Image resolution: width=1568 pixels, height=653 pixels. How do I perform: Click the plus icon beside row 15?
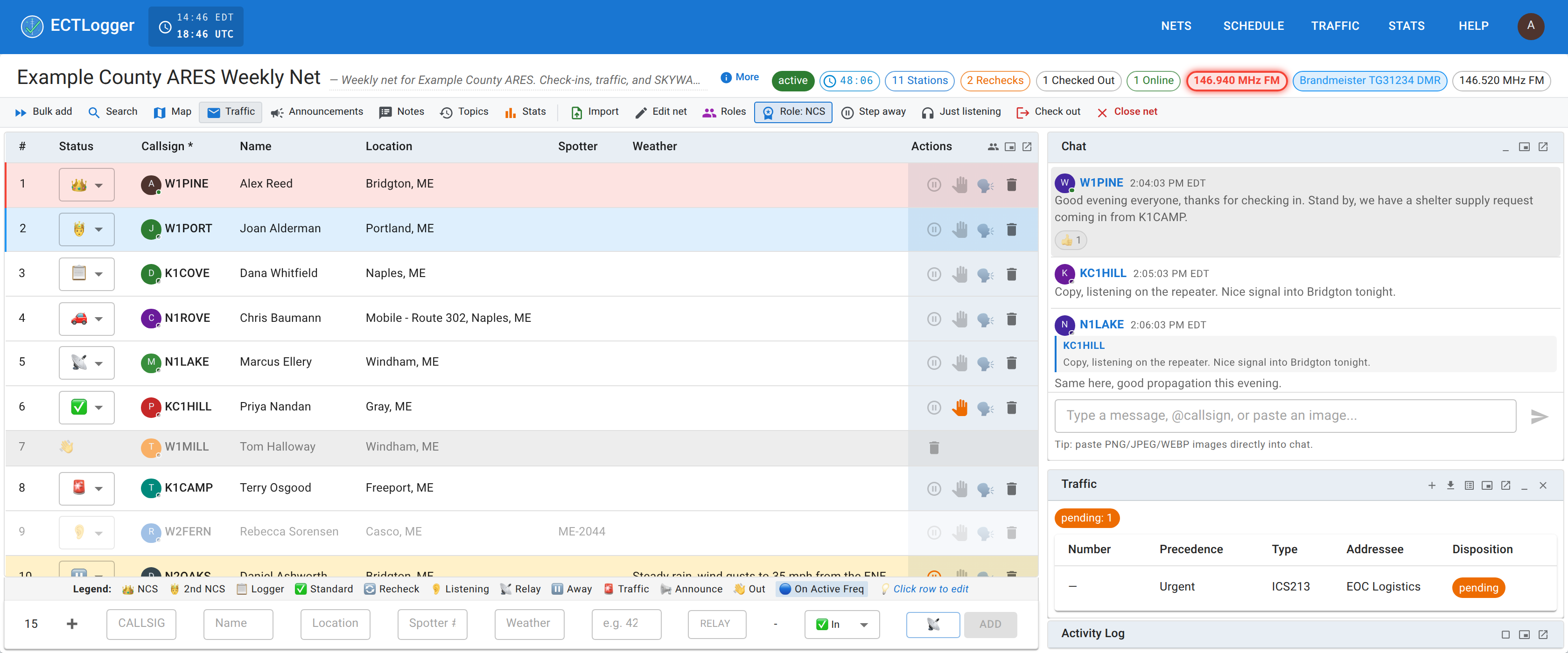pos(72,624)
